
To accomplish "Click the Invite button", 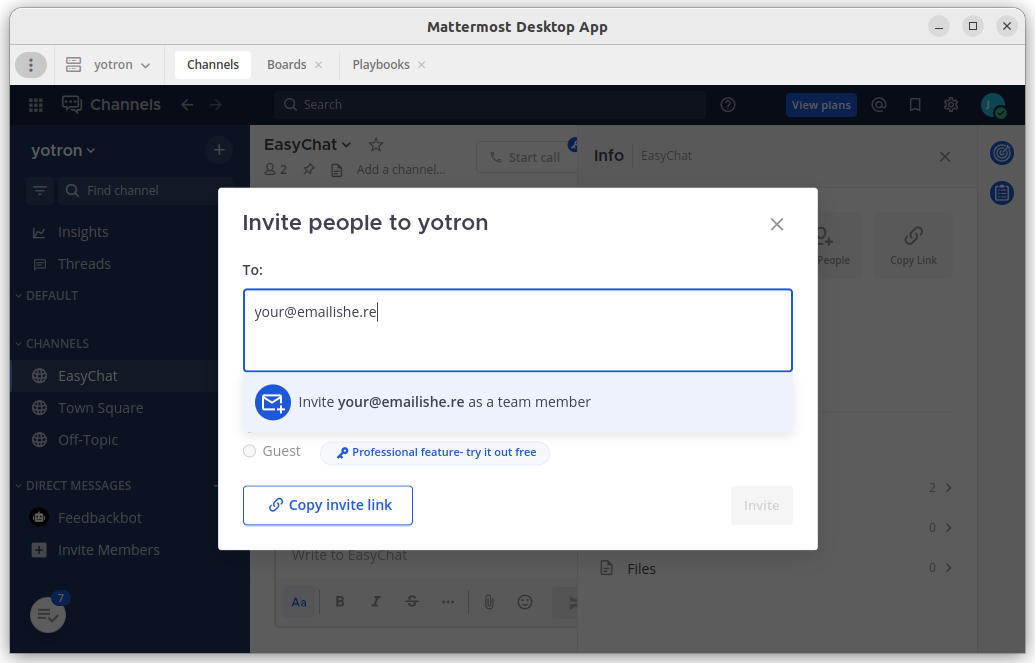I will 762,505.
